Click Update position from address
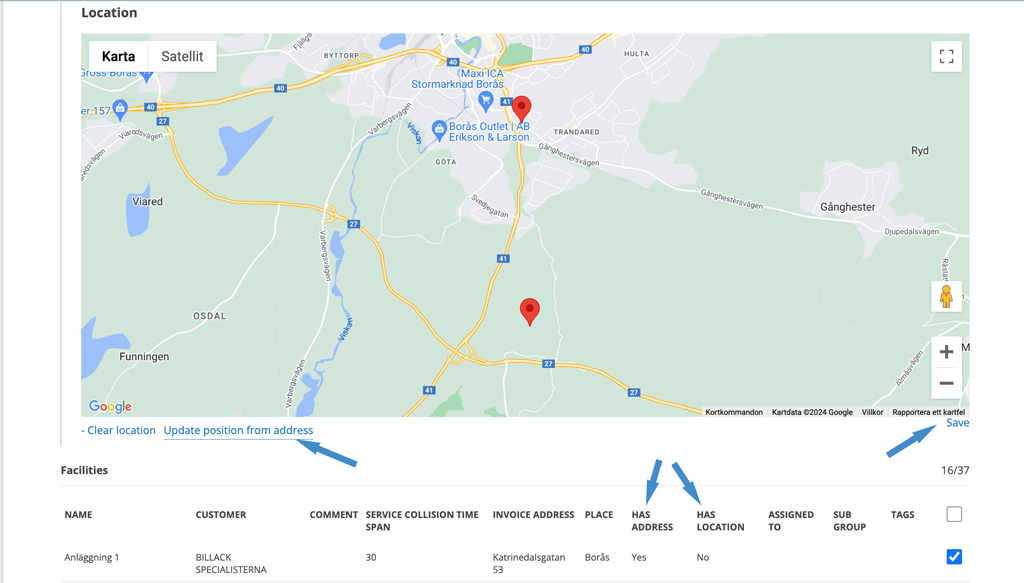The height and width of the screenshot is (583, 1024). click(238, 430)
